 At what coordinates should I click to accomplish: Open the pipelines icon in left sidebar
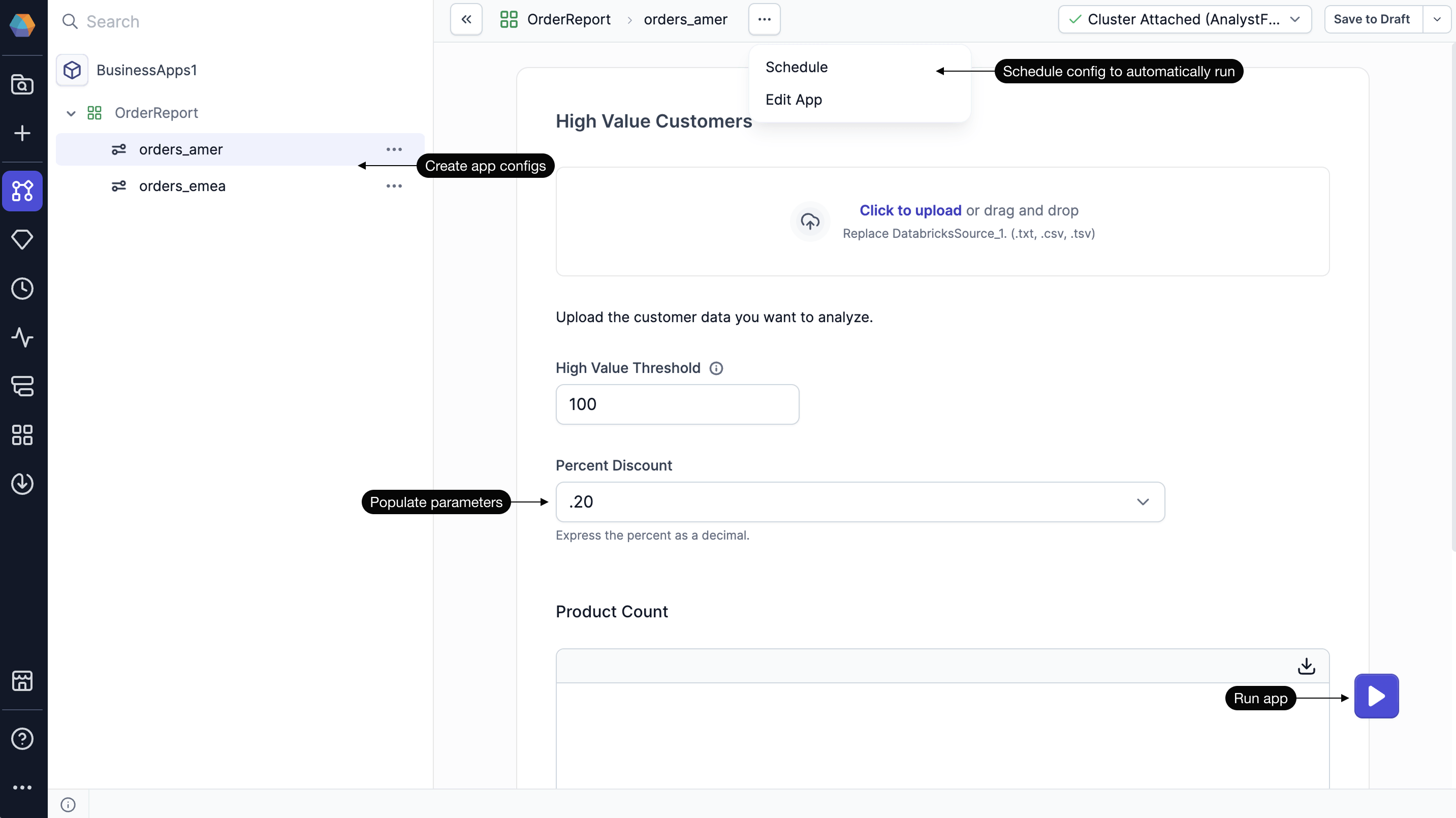pos(22,191)
